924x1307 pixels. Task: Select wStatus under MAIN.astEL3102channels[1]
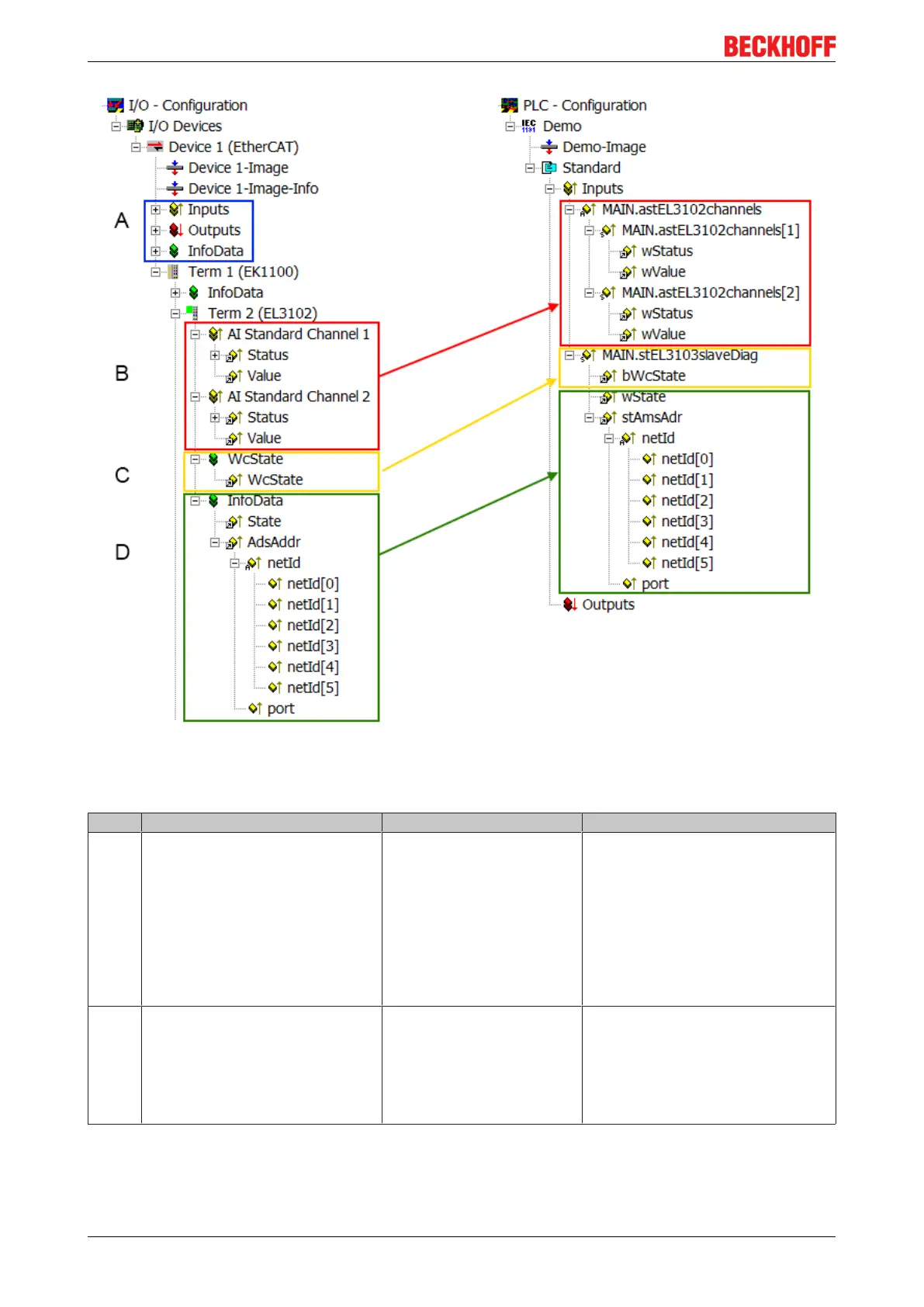click(x=667, y=251)
